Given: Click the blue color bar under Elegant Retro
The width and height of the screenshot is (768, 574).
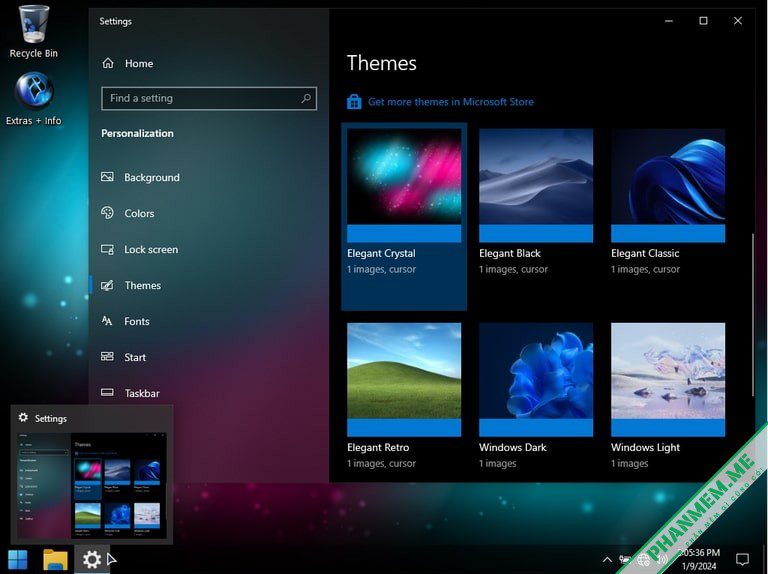Looking at the screenshot, I should point(404,428).
